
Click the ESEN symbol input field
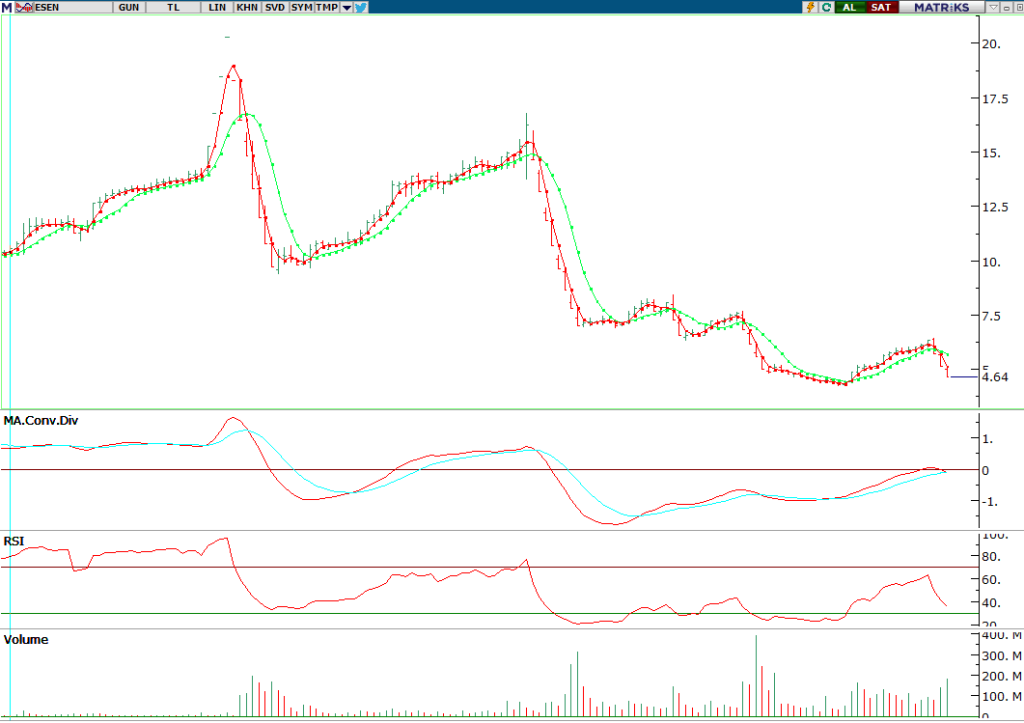pyautogui.click(x=70, y=7)
